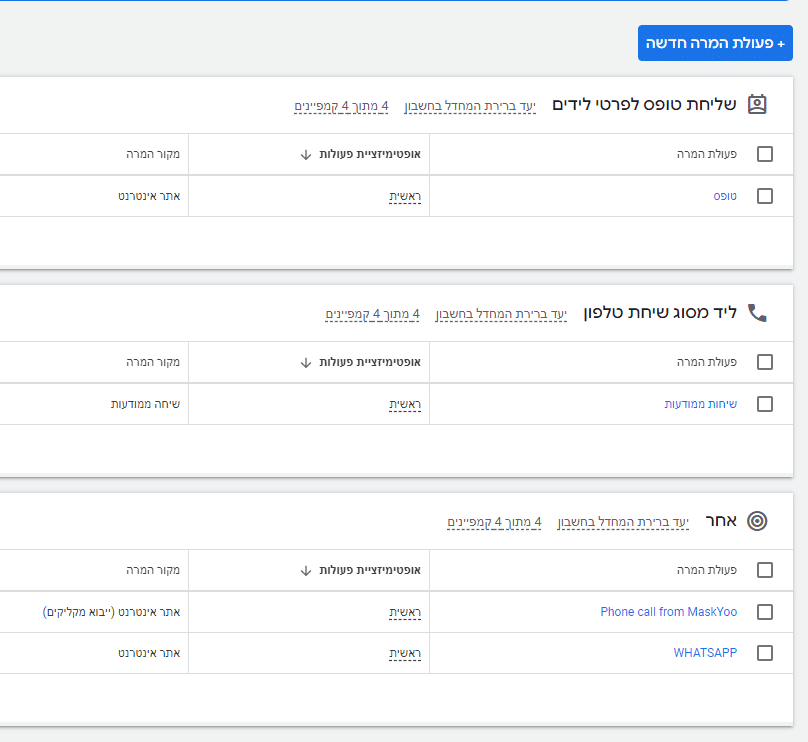Click the phone call lead handset icon

[x=757, y=313]
